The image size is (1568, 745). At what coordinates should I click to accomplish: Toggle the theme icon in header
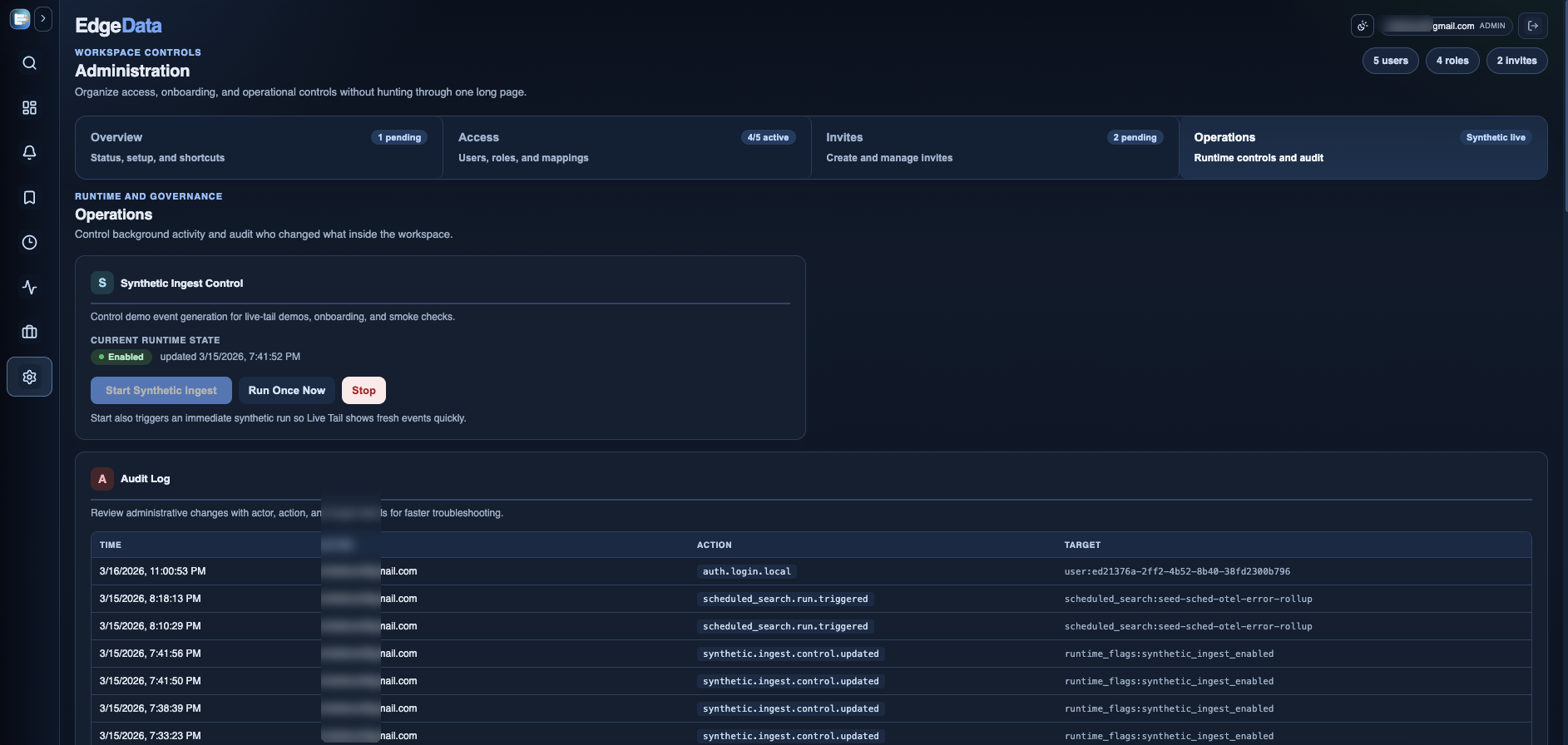[1363, 26]
